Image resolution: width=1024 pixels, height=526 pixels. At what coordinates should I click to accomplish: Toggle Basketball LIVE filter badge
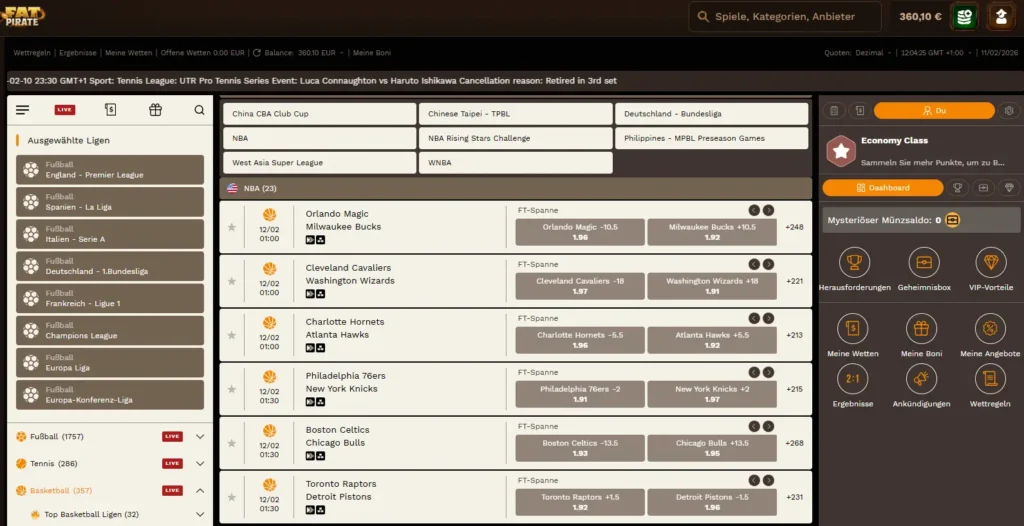pyautogui.click(x=172, y=490)
